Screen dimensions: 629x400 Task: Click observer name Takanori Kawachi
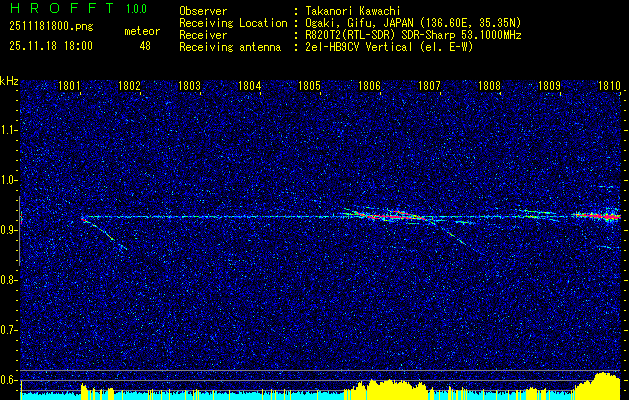pos(352,11)
